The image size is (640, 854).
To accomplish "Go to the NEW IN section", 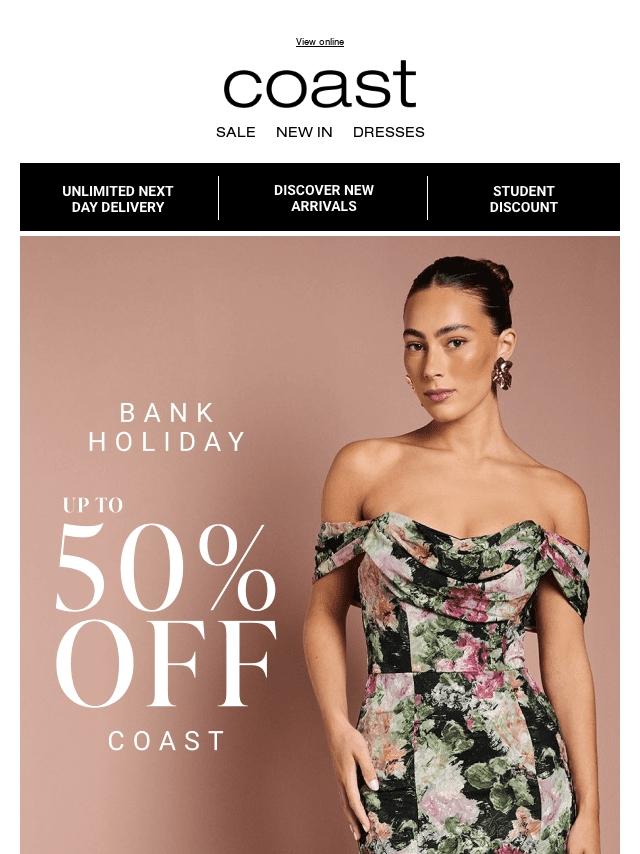I will [x=304, y=132].
